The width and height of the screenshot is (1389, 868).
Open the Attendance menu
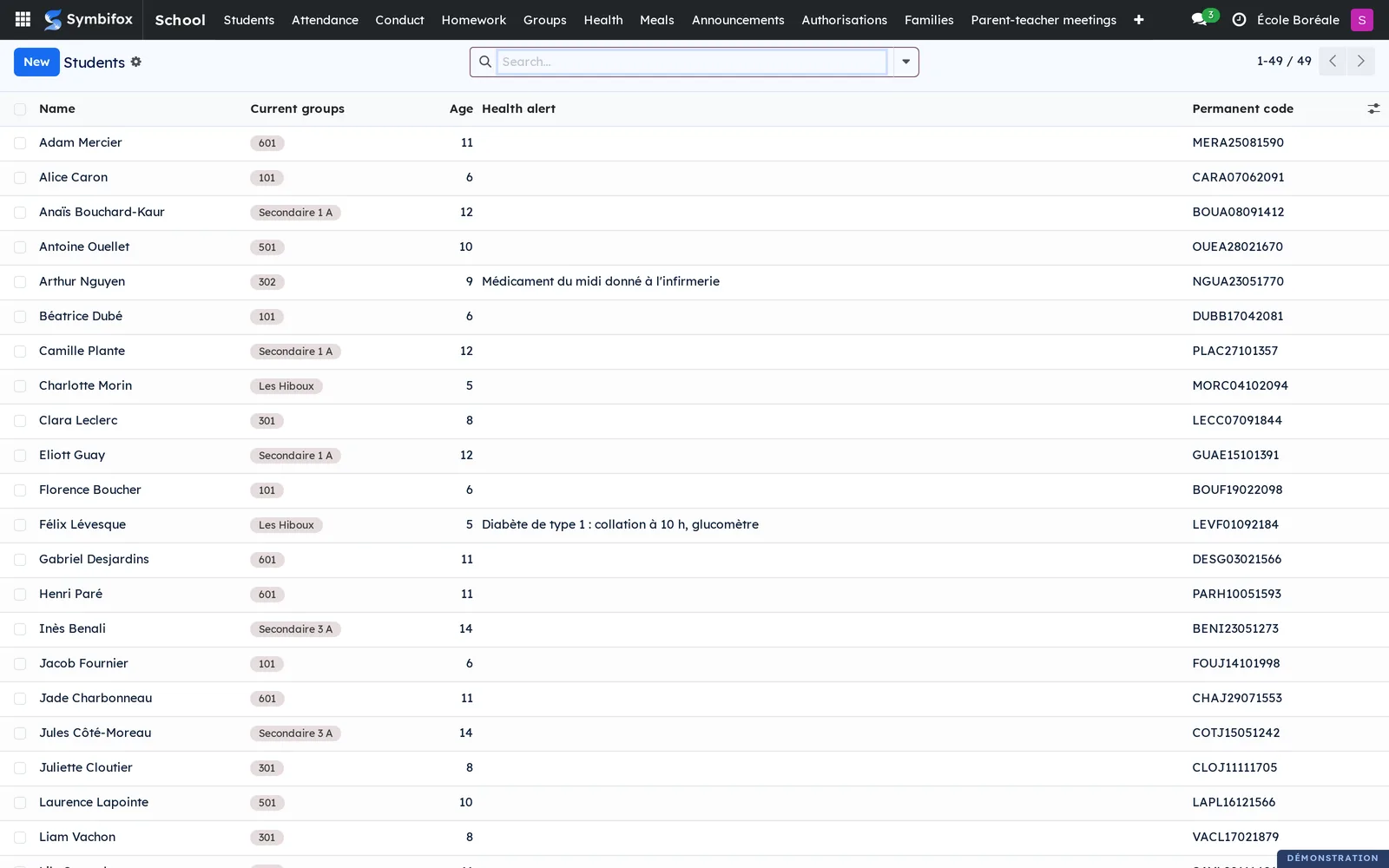click(x=325, y=19)
